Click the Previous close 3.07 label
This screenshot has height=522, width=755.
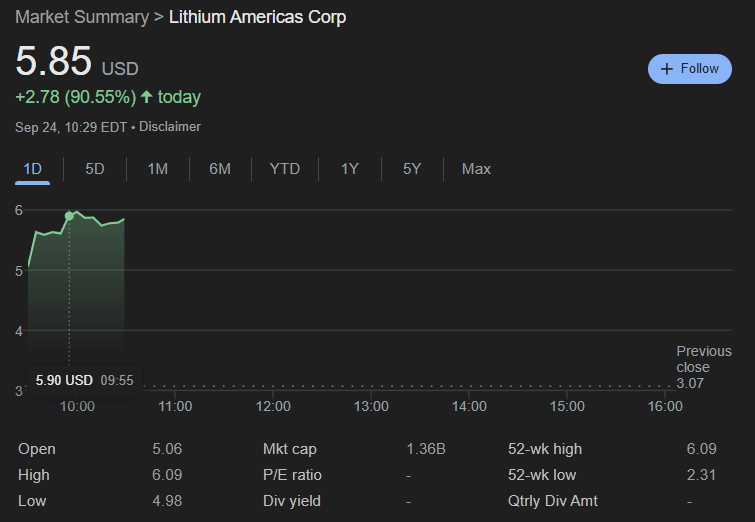[703, 367]
